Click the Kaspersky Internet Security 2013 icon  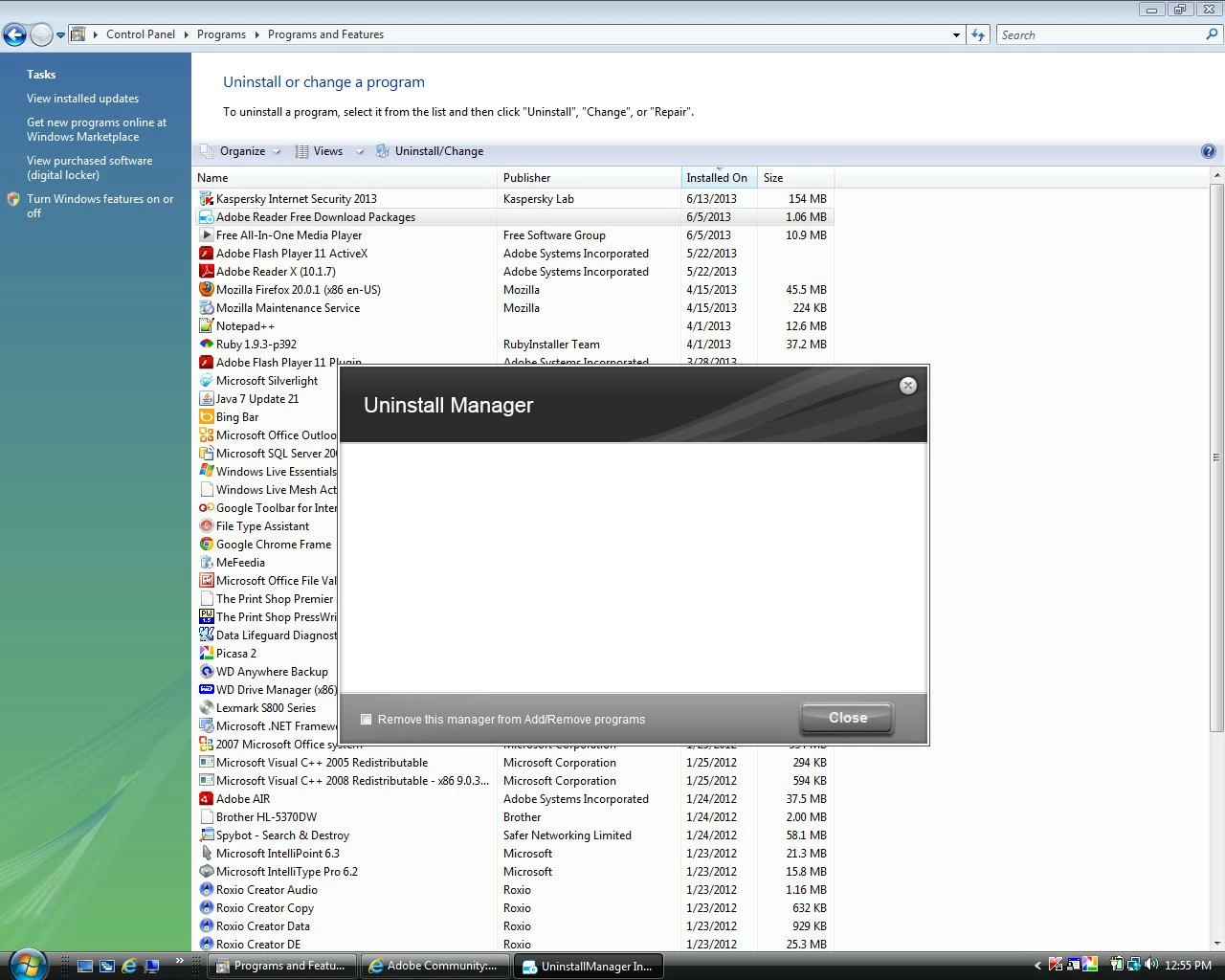(206, 199)
